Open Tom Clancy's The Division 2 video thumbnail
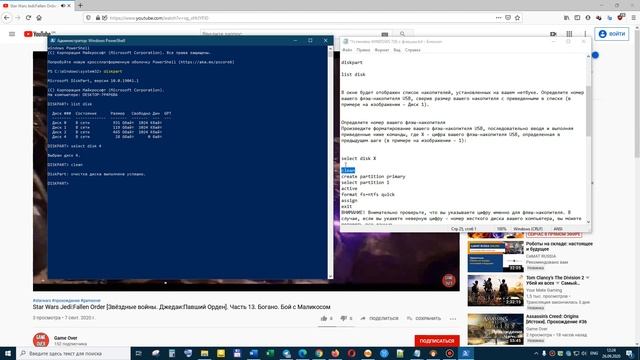The height and width of the screenshot is (360, 640). 496,290
